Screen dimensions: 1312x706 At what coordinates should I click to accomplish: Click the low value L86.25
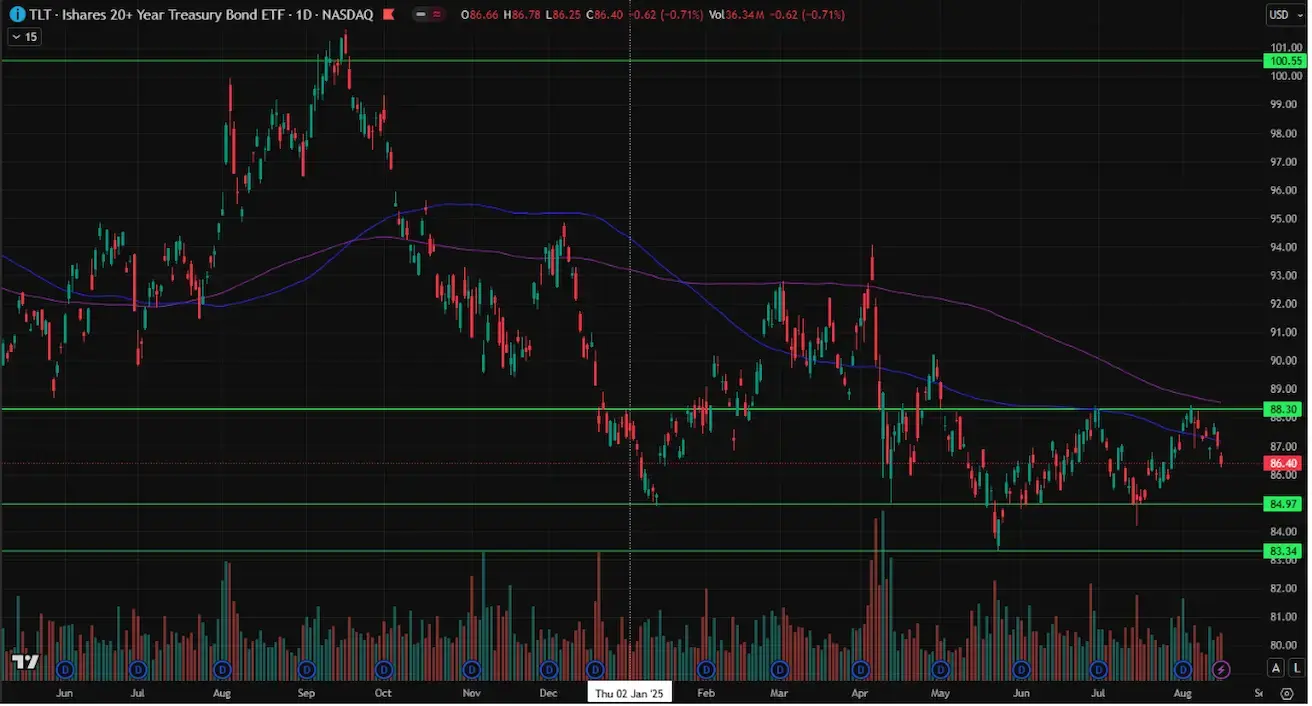click(x=565, y=15)
